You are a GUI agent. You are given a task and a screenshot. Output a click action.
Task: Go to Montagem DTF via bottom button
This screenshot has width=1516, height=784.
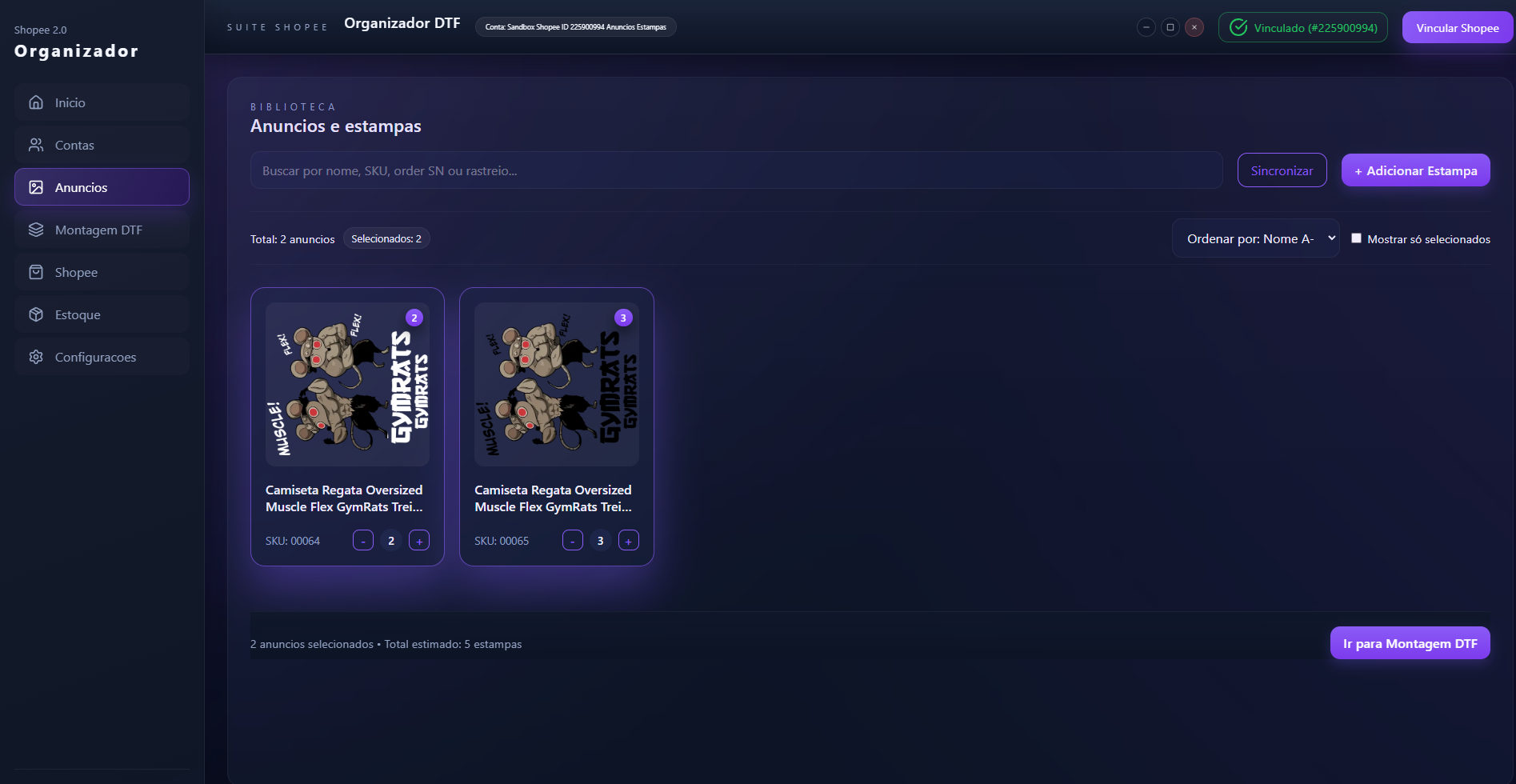[x=1410, y=643]
